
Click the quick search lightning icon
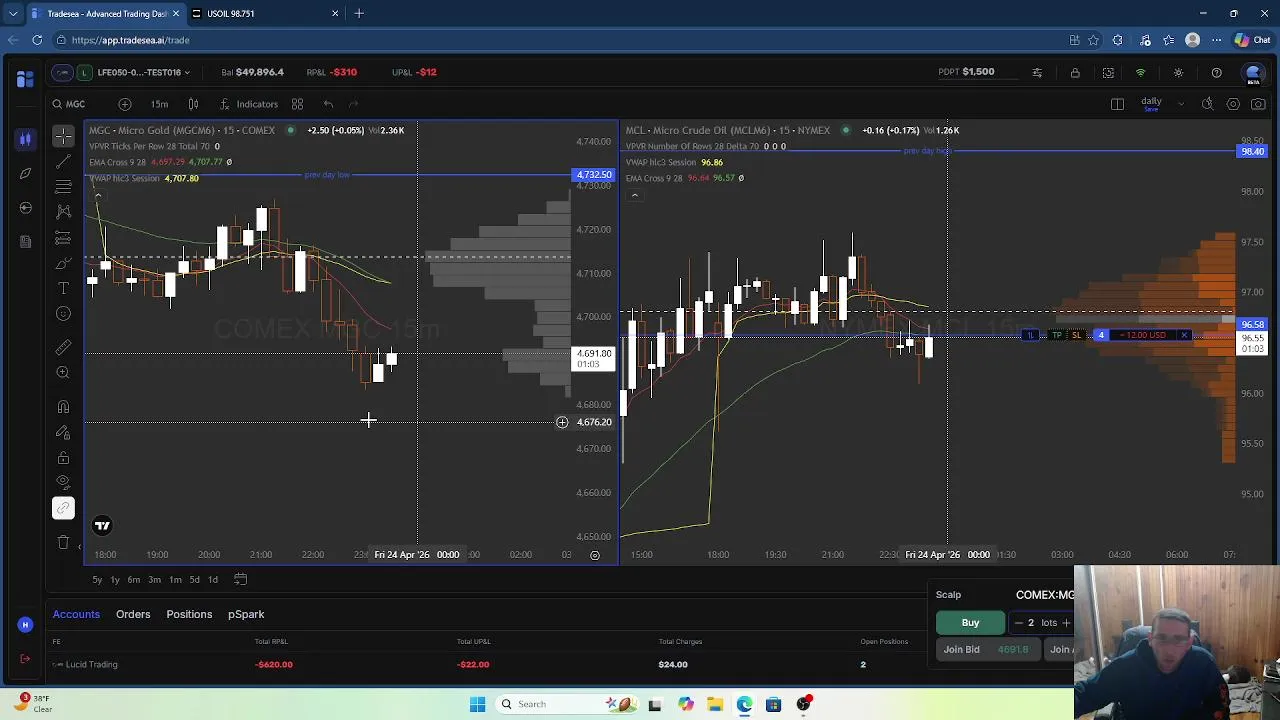1208,104
